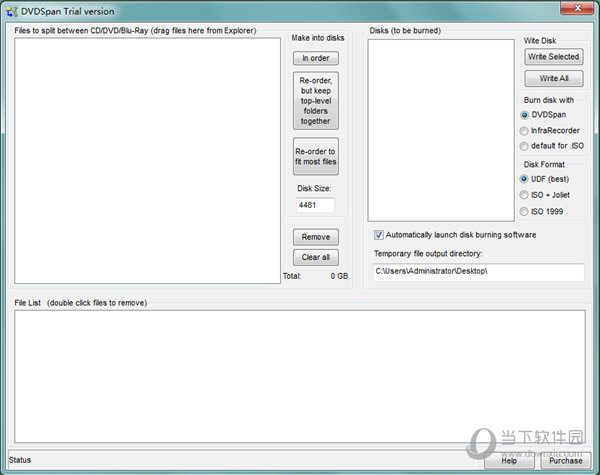Click Re-order but keep top-level folders together
Image resolution: width=600 pixels, height=475 pixels.
(x=316, y=101)
